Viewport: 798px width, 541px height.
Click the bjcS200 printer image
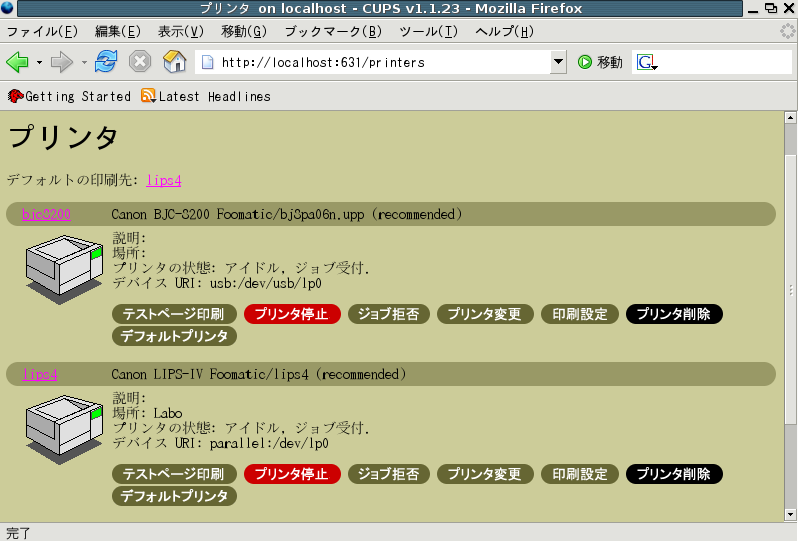tap(64, 269)
